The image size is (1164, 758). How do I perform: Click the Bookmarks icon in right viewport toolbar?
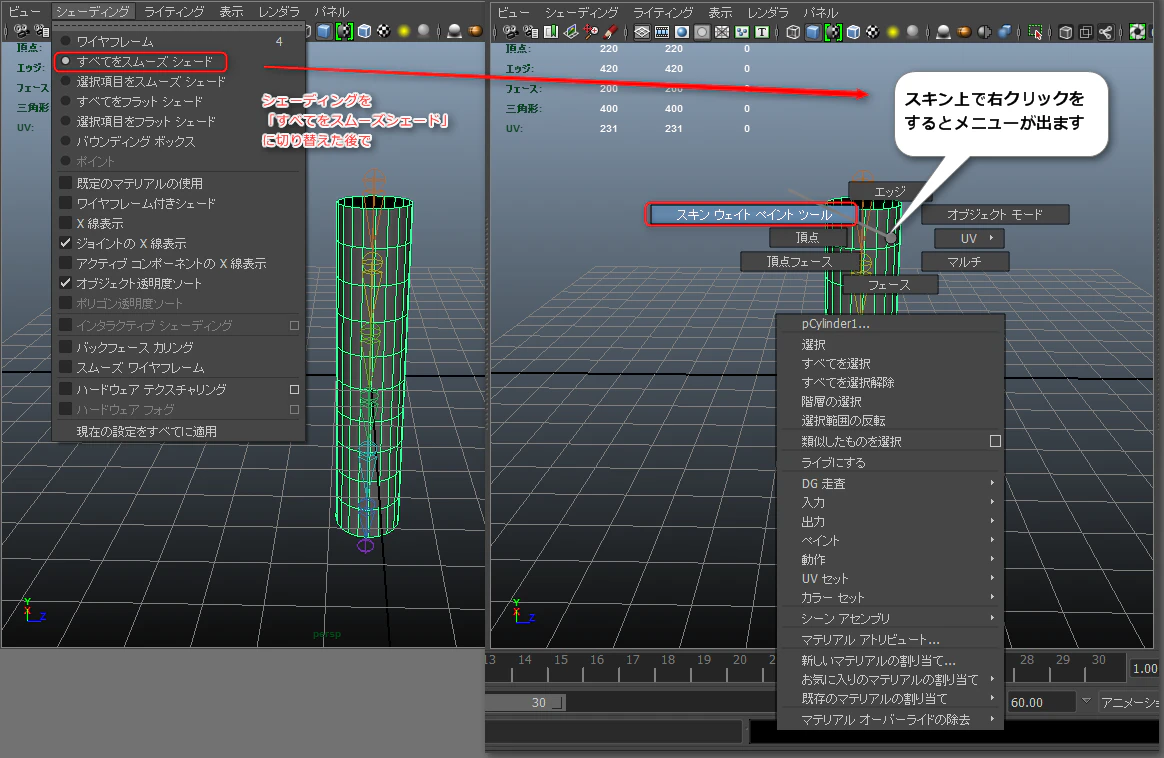551,32
